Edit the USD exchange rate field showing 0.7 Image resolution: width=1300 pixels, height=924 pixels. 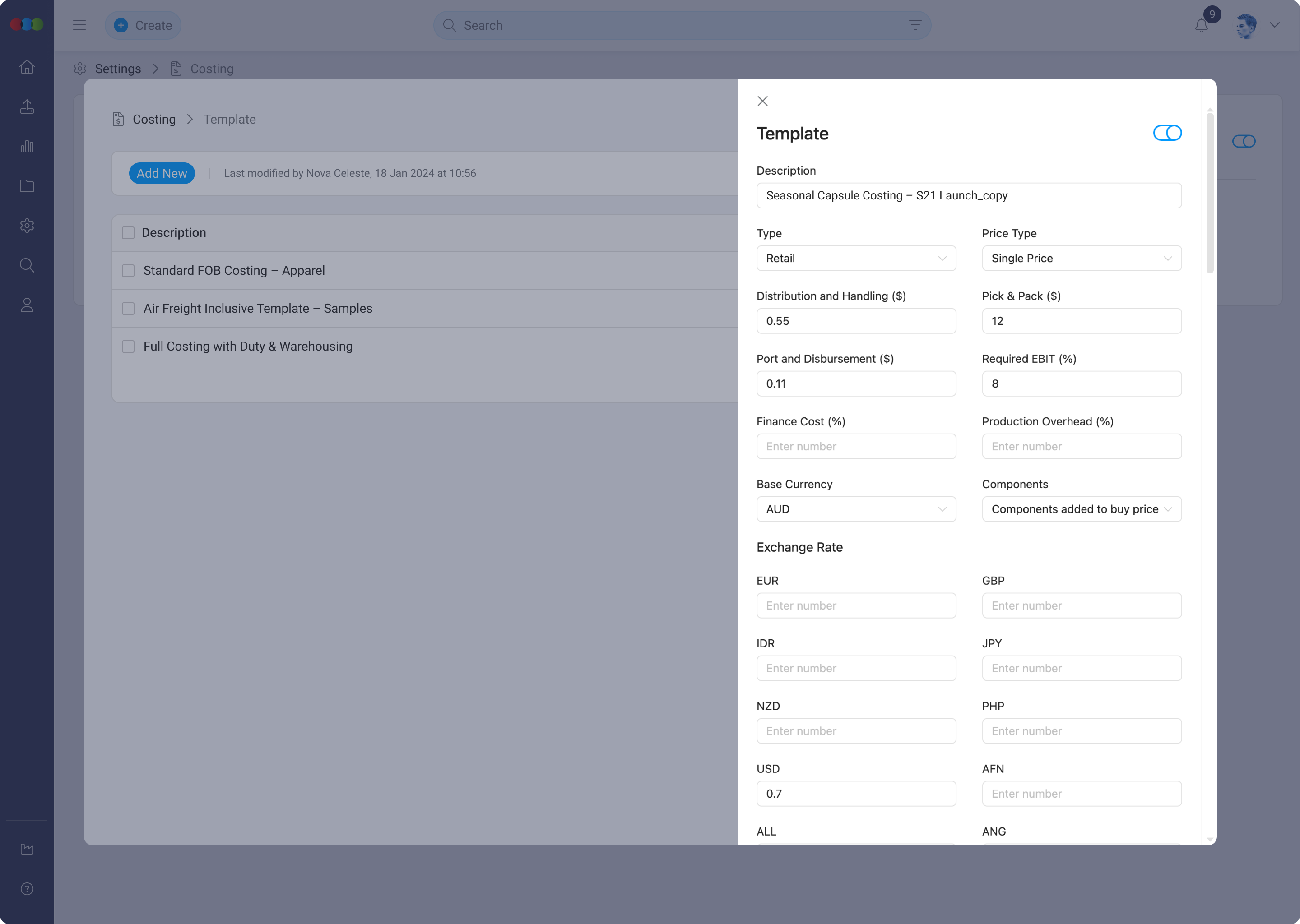point(855,793)
